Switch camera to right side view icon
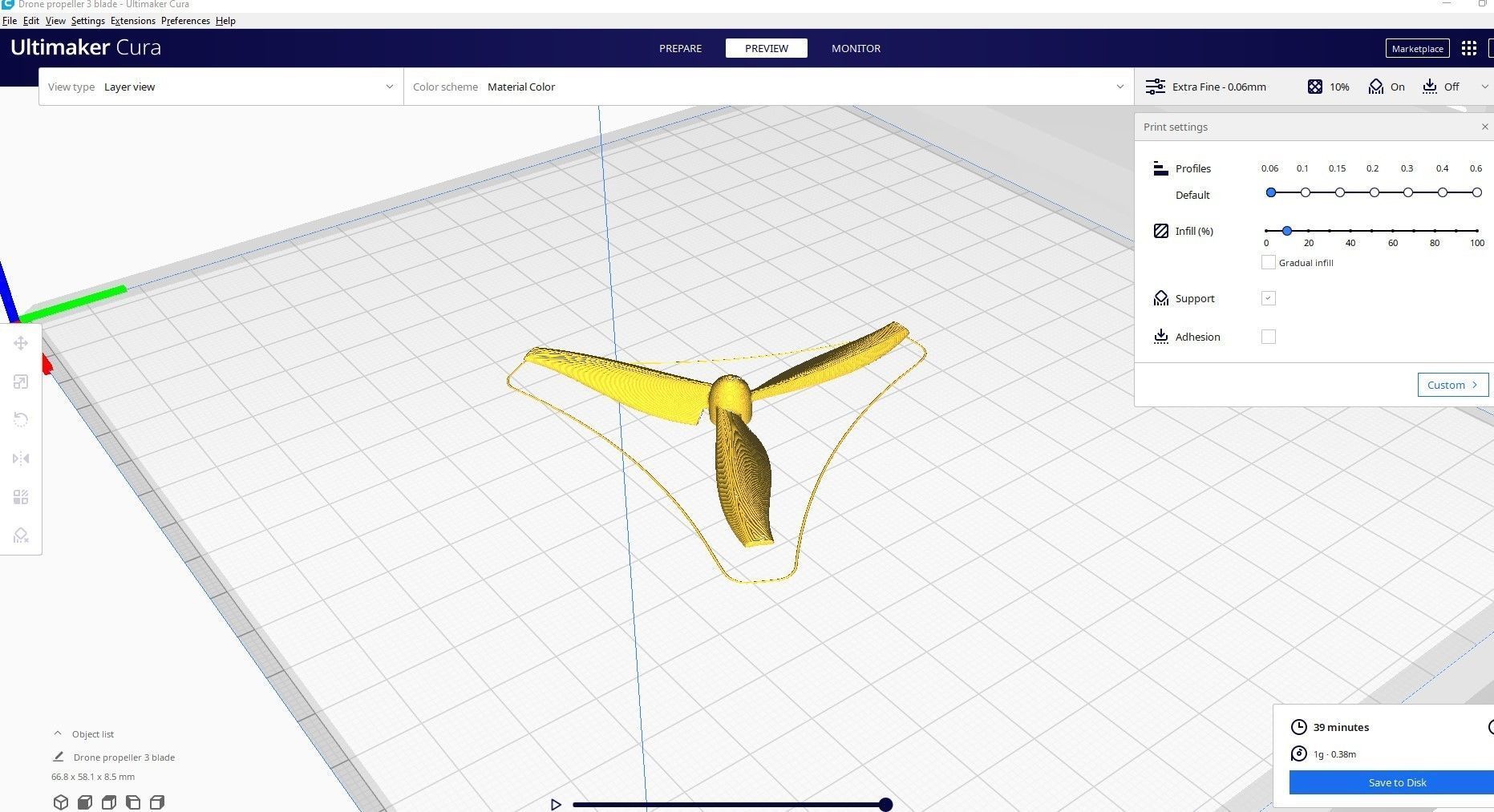Image resolution: width=1494 pixels, height=812 pixels. (157, 802)
